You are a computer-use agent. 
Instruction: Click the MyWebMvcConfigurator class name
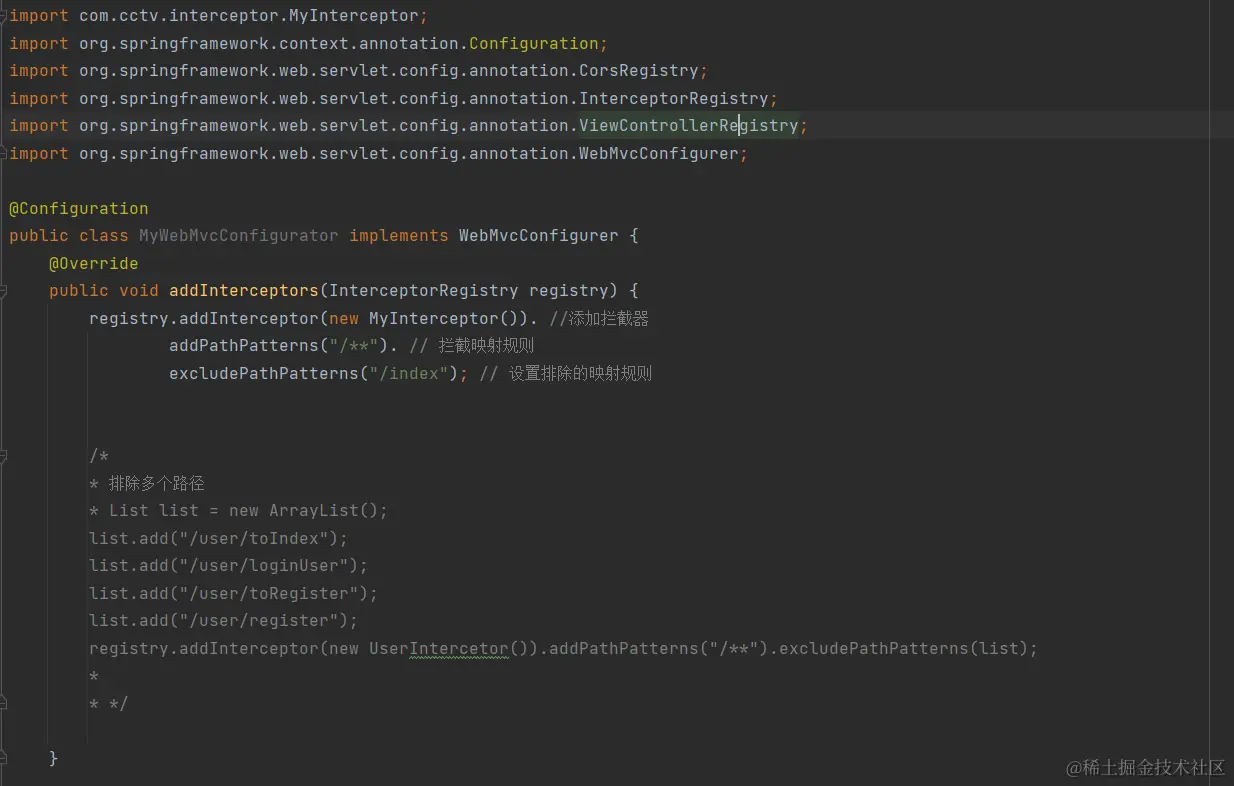238,236
